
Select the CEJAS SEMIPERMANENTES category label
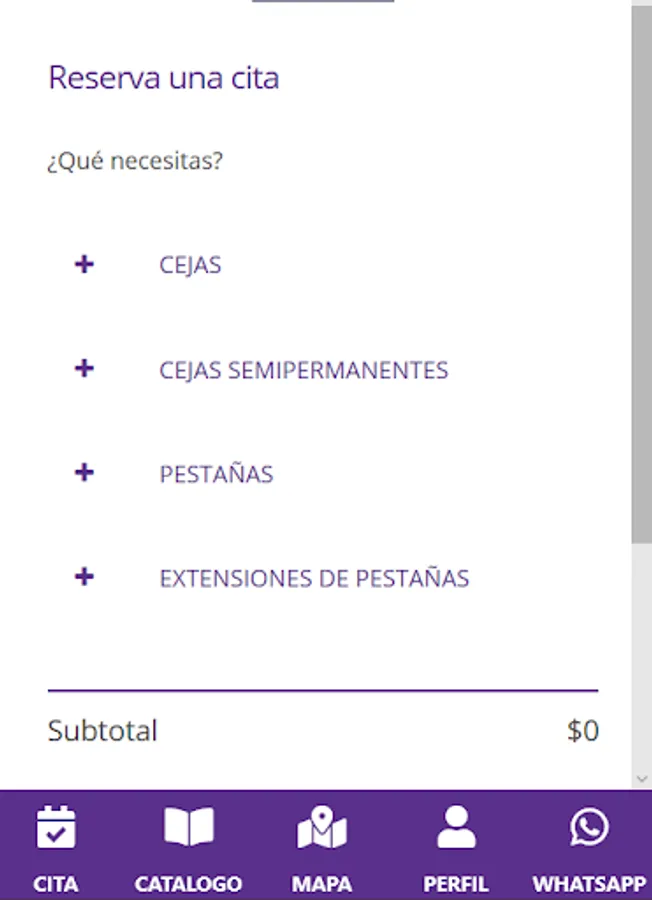pos(304,370)
